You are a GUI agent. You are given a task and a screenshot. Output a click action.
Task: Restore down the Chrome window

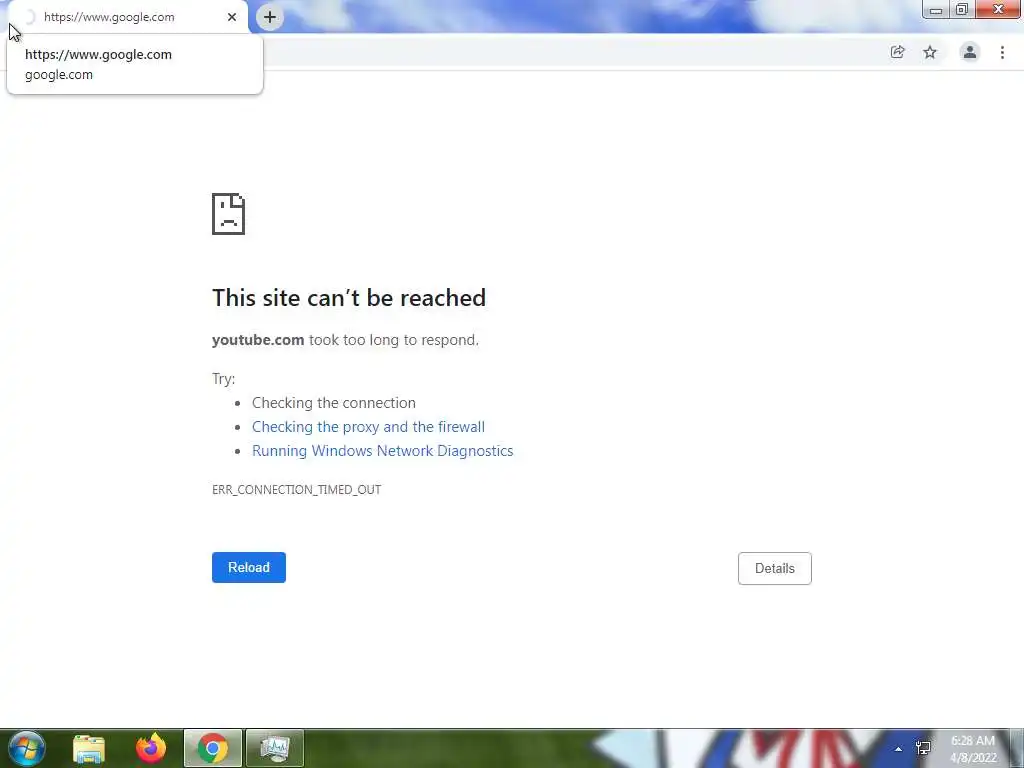[x=962, y=10]
